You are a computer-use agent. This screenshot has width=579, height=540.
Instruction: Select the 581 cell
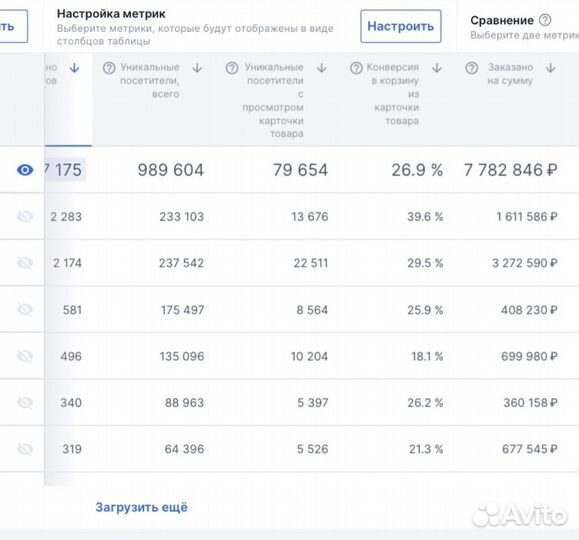point(72,310)
